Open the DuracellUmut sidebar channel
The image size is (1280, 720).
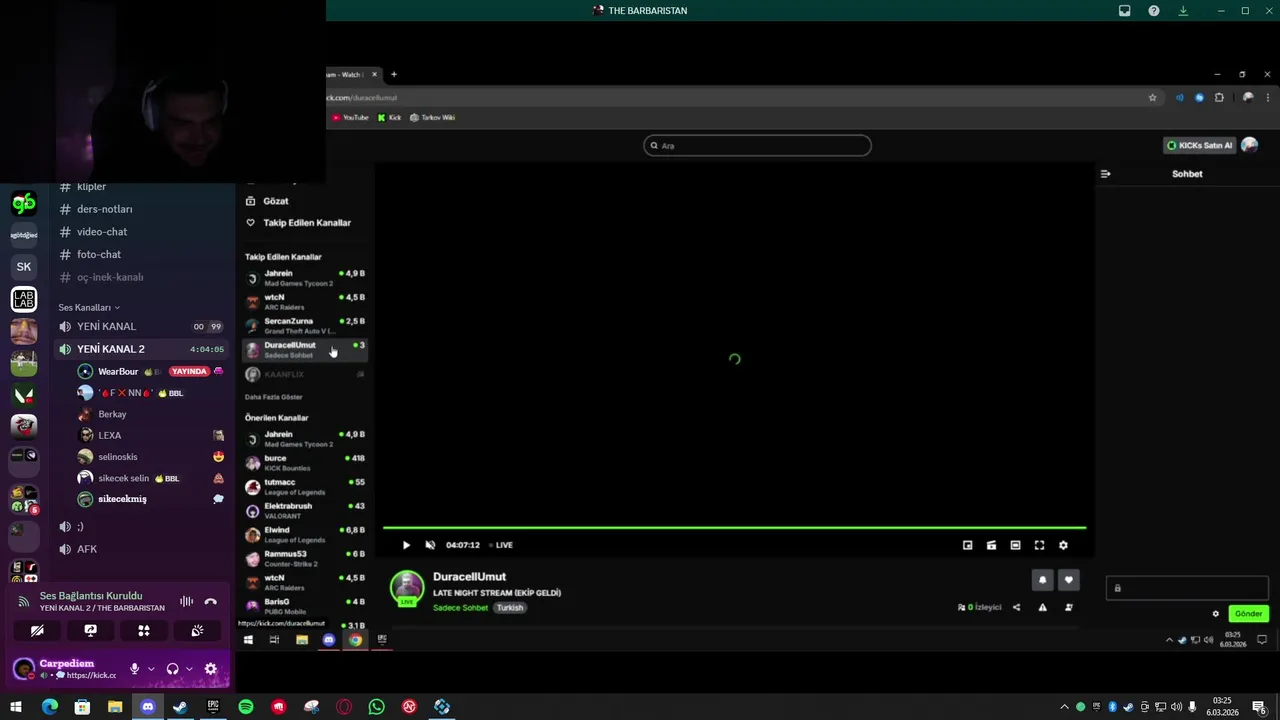click(304, 350)
